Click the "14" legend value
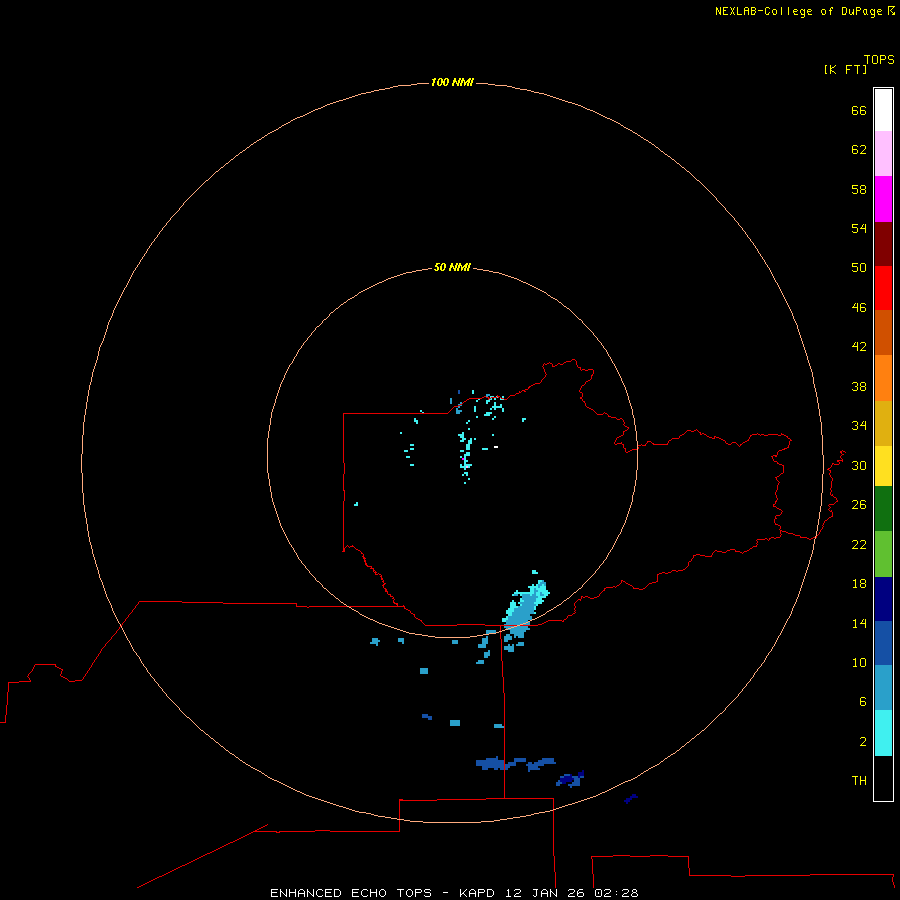This screenshot has width=900, height=900. coord(859,624)
